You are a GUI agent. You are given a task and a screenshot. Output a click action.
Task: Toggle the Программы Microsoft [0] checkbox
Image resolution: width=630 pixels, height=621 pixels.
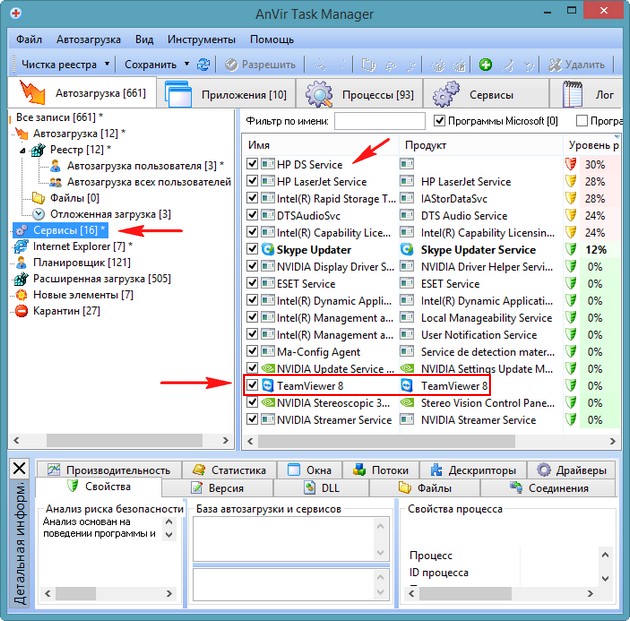(x=440, y=121)
